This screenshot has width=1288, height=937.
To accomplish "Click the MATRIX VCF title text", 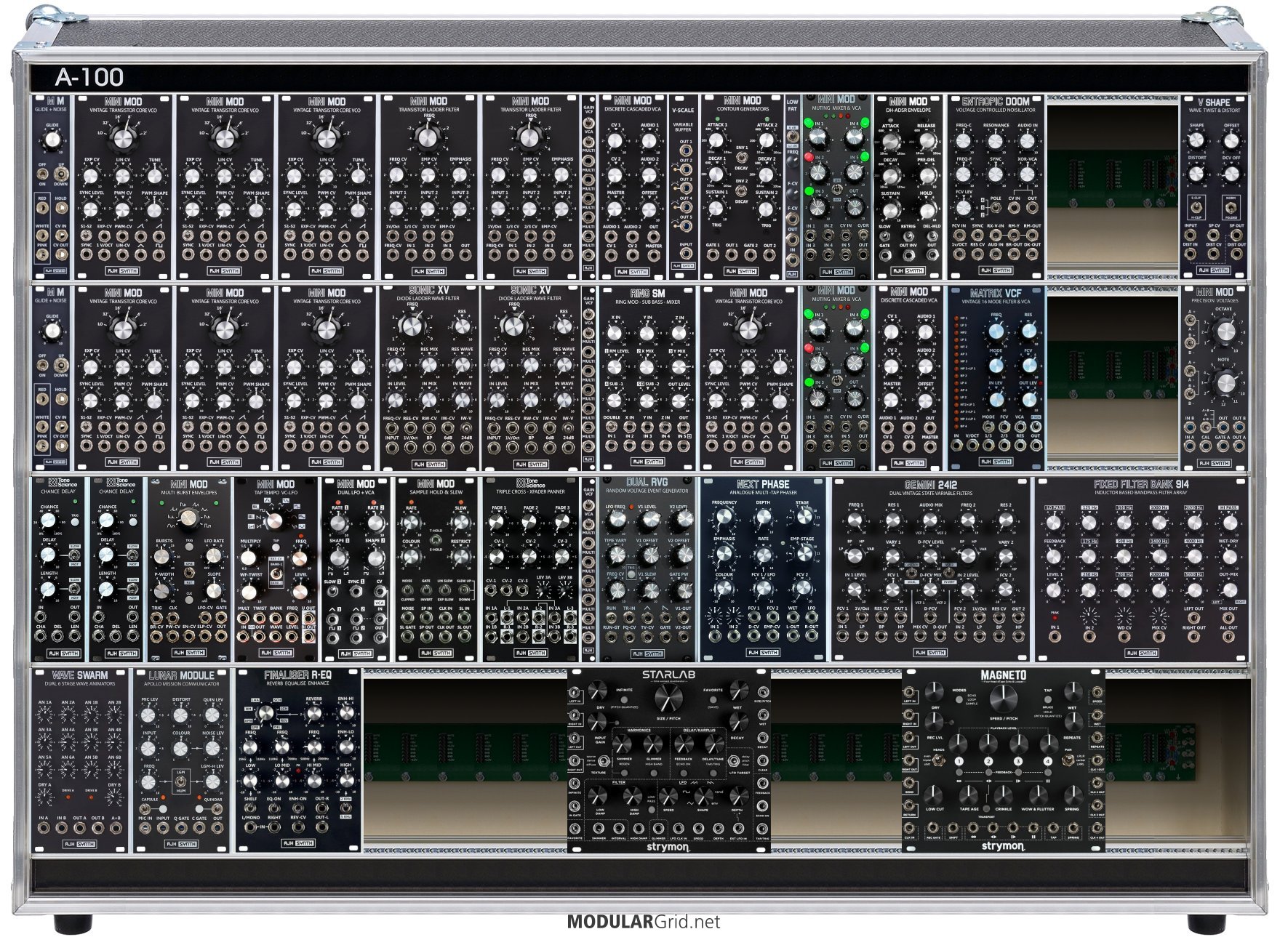I will coord(996,293).
